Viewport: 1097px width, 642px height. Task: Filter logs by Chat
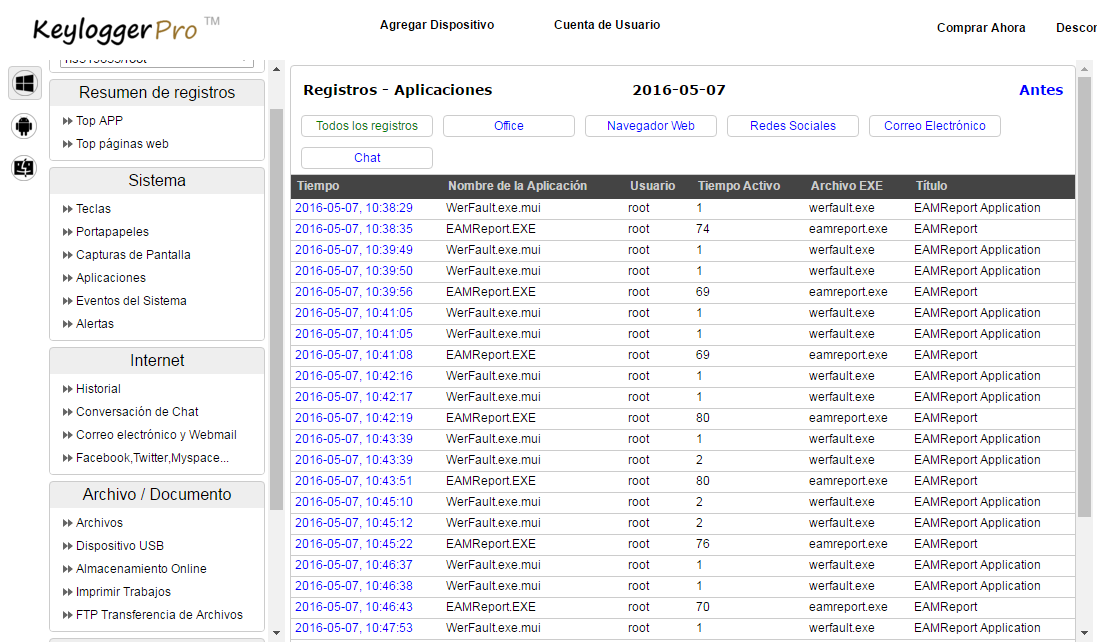pos(367,158)
